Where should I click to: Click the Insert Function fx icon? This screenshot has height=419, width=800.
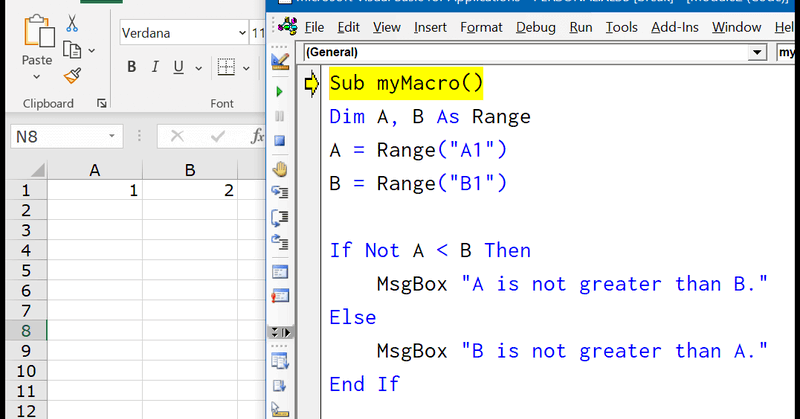[257, 136]
